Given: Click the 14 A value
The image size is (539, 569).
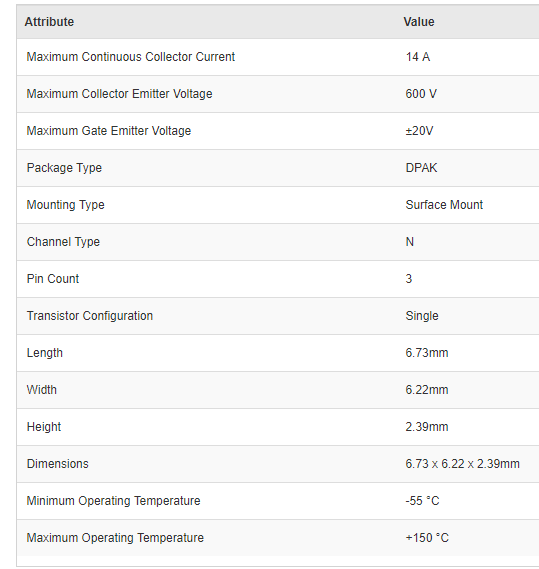Looking at the screenshot, I should point(418,57).
